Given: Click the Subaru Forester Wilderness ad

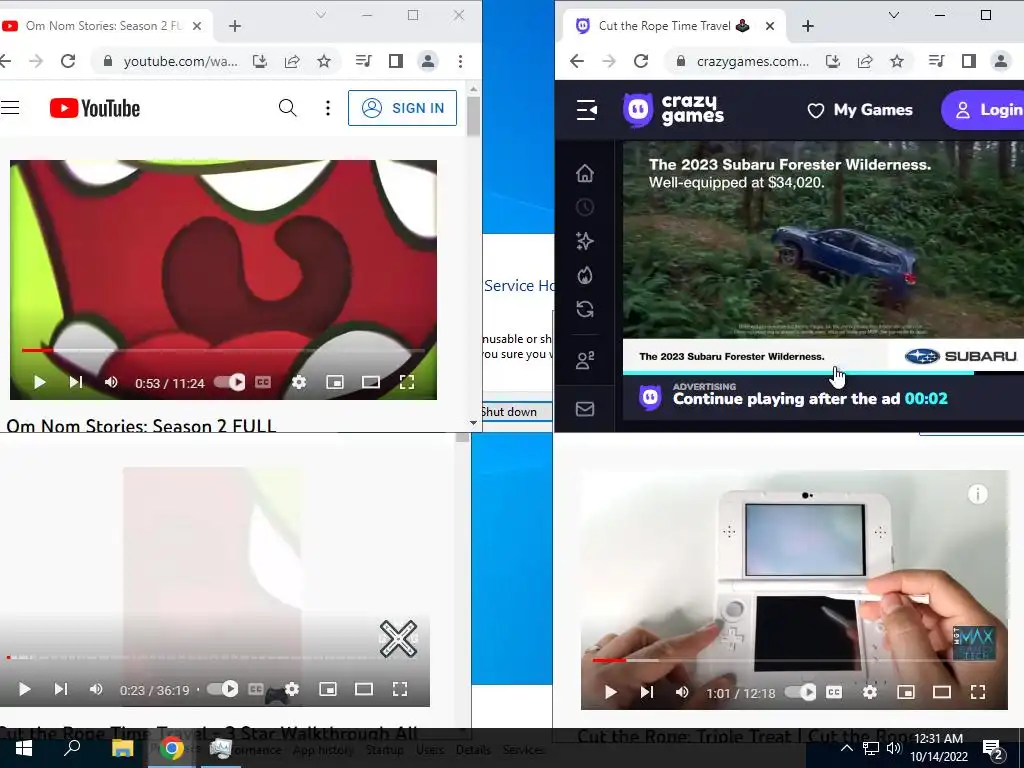Looking at the screenshot, I should 823,258.
